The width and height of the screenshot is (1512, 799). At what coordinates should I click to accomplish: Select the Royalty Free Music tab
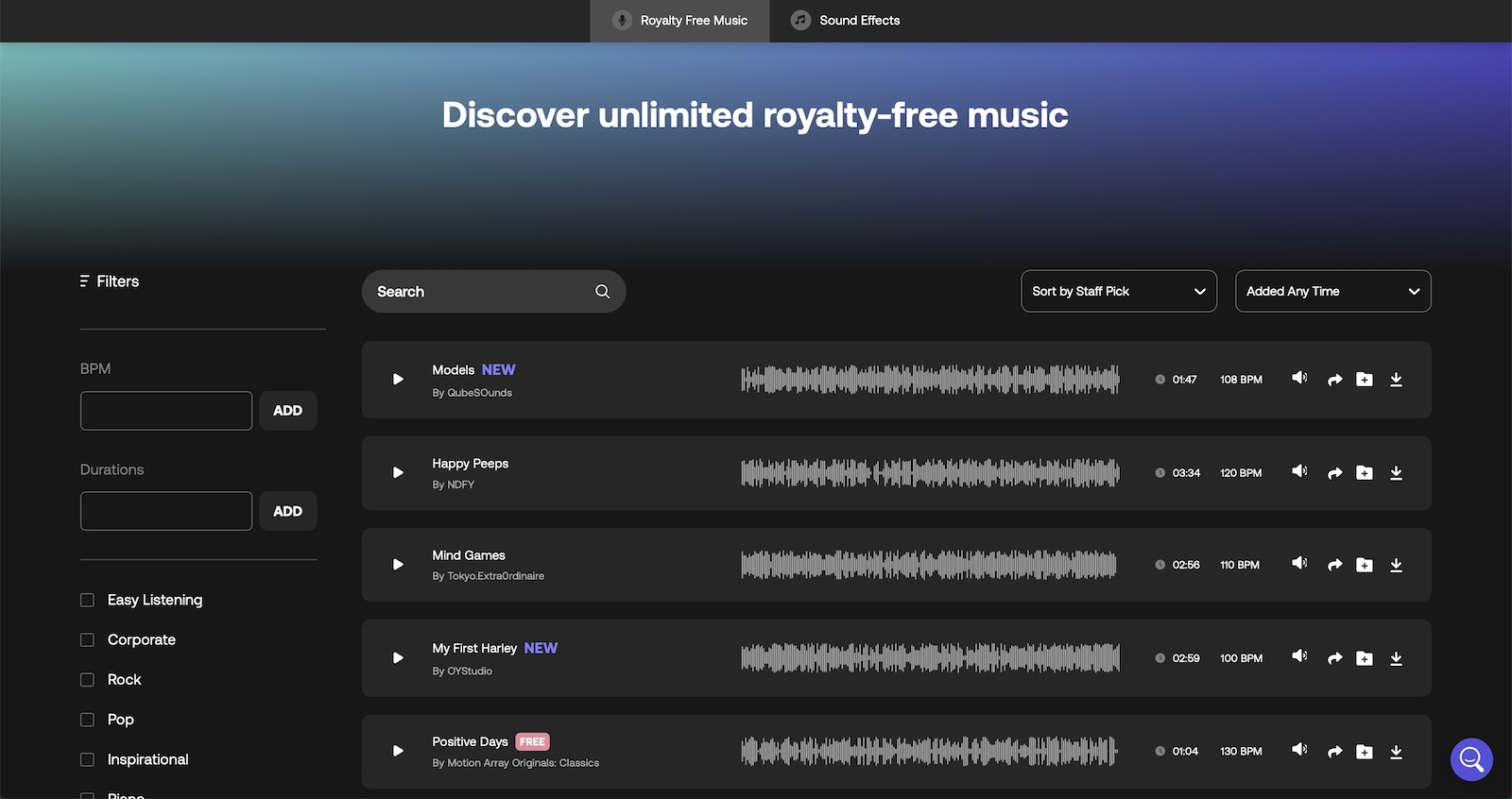click(x=680, y=21)
